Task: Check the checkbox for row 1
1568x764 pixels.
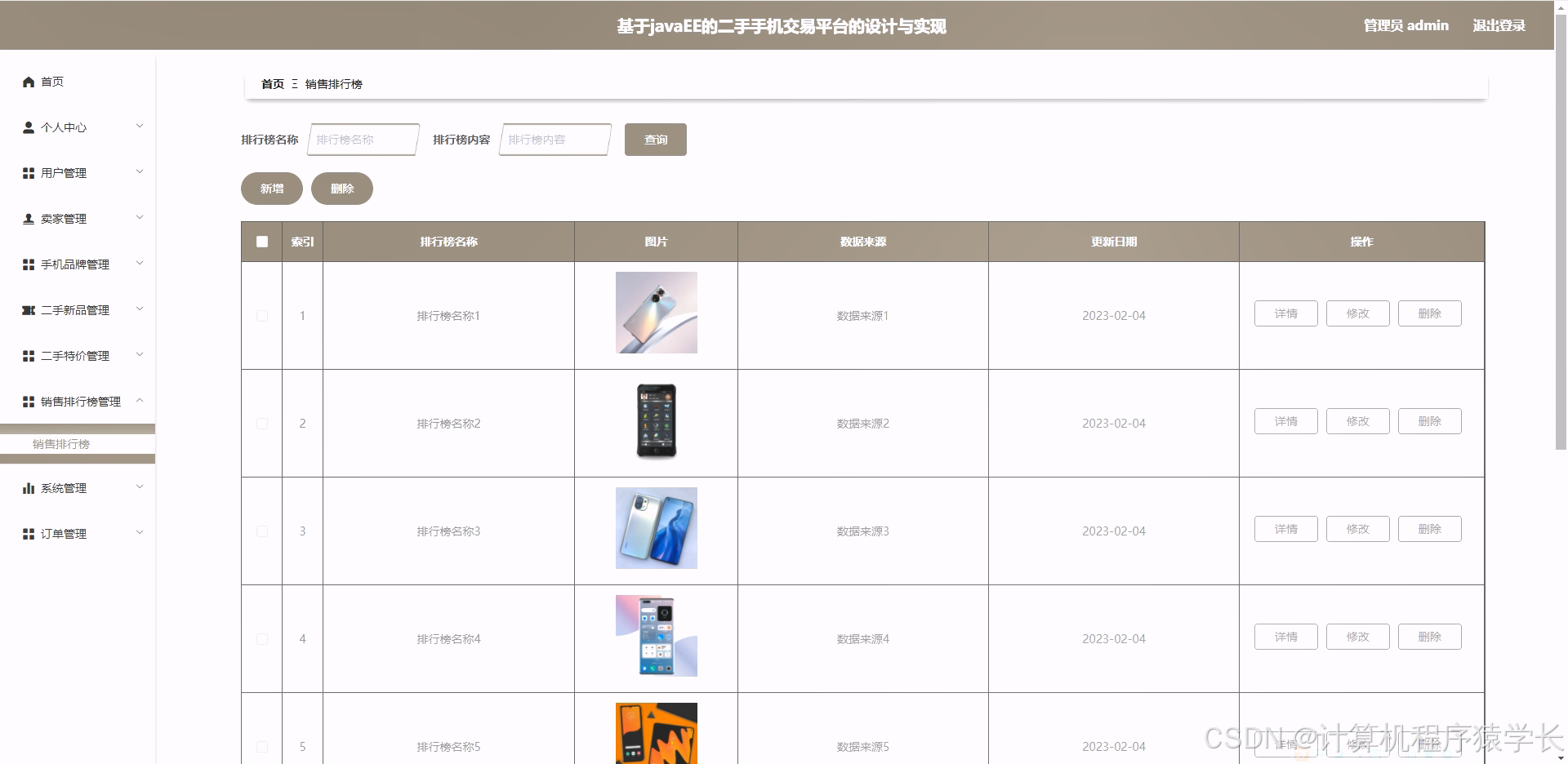Action: tap(261, 316)
